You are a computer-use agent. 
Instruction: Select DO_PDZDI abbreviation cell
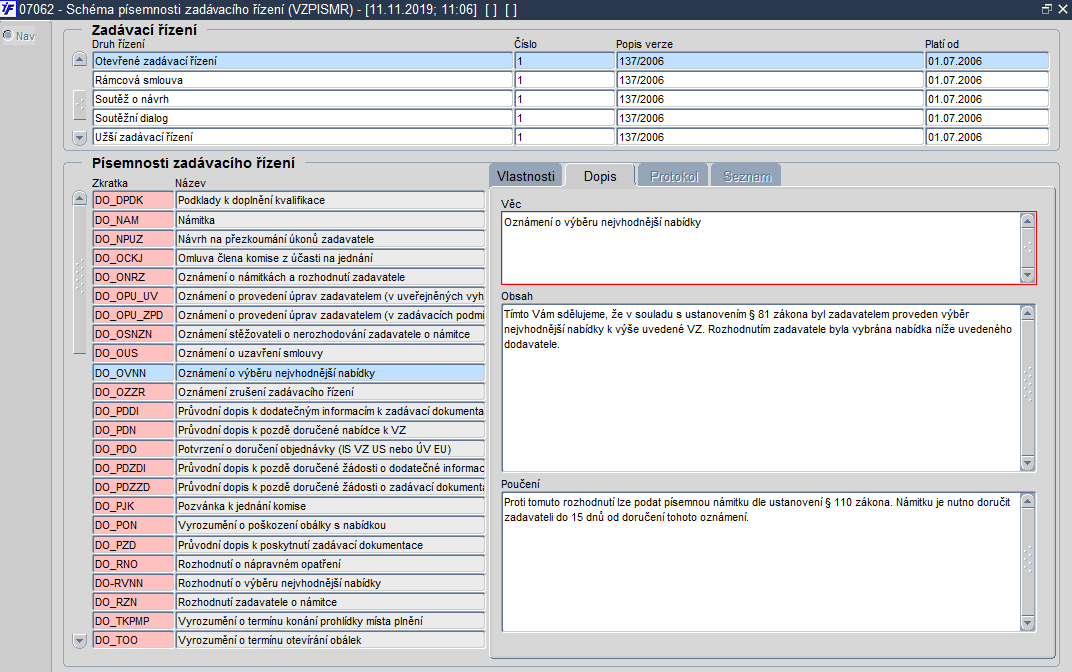point(133,468)
